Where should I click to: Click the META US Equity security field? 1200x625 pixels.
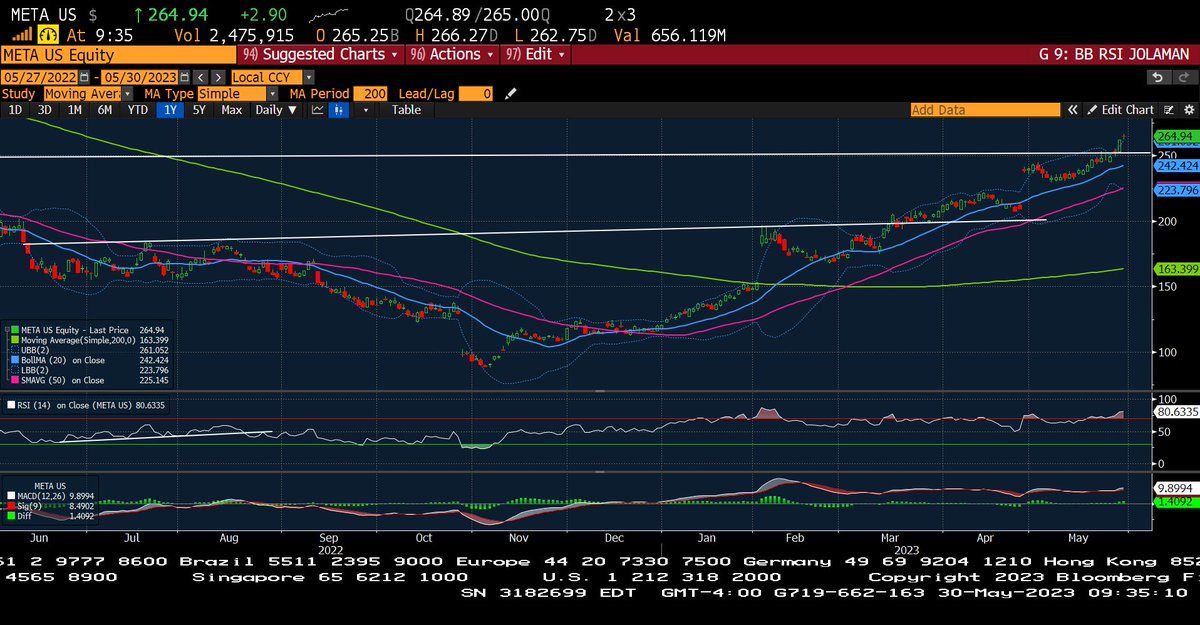click(118, 55)
